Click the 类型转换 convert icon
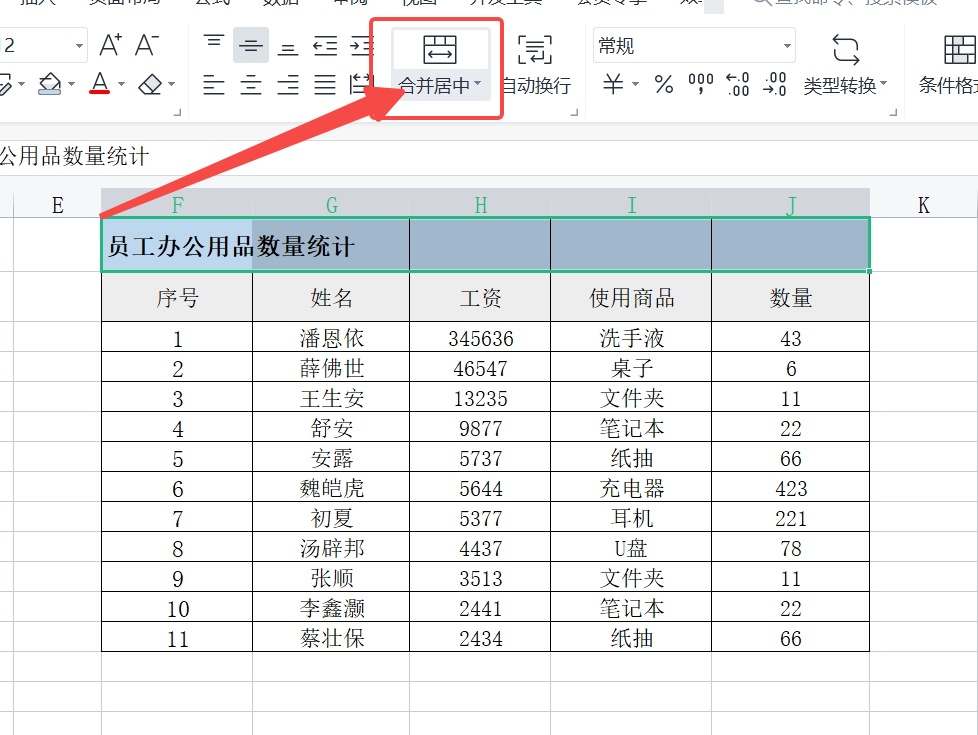The height and width of the screenshot is (735, 978). point(846,49)
